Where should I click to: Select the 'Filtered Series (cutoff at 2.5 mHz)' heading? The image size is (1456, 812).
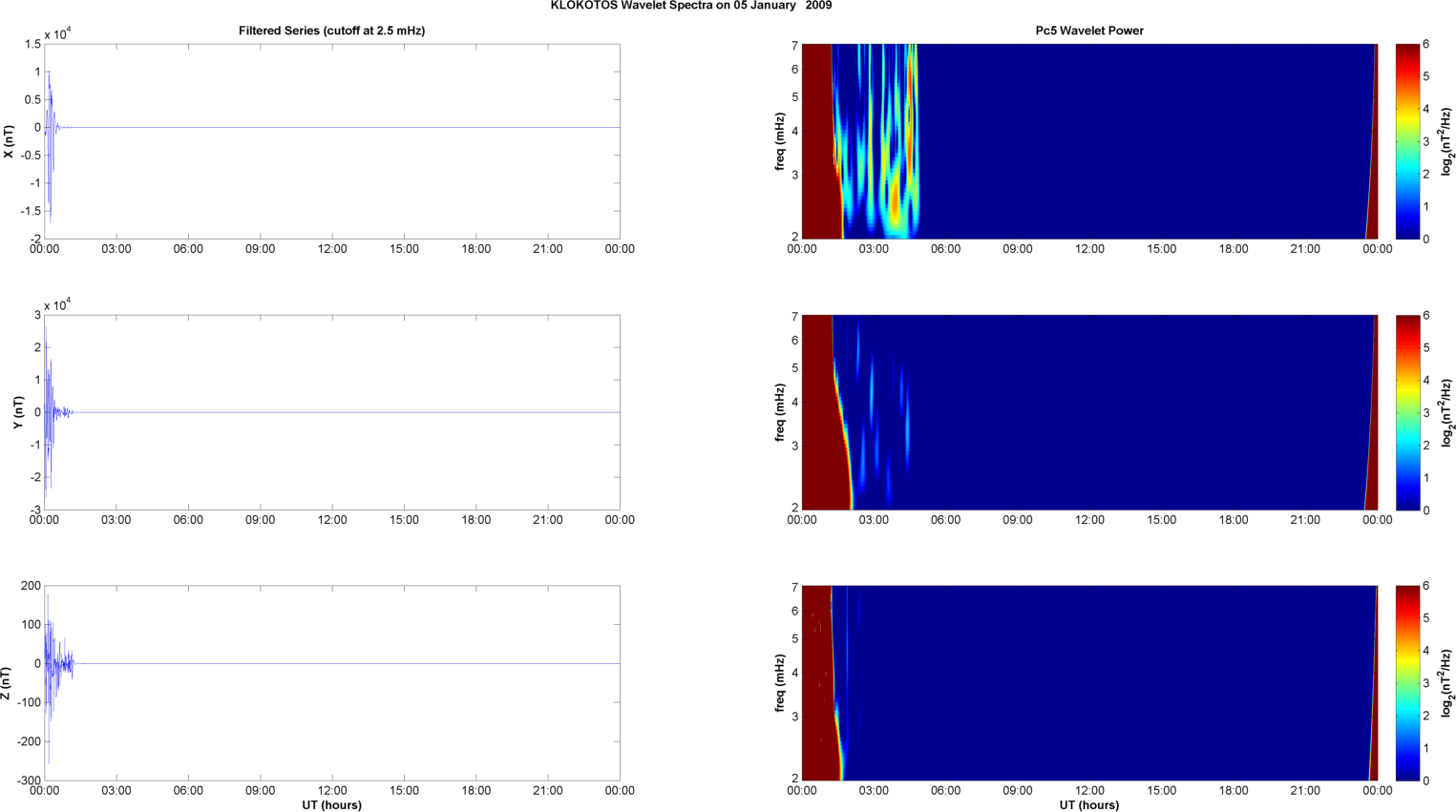pyautogui.click(x=332, y=31)
